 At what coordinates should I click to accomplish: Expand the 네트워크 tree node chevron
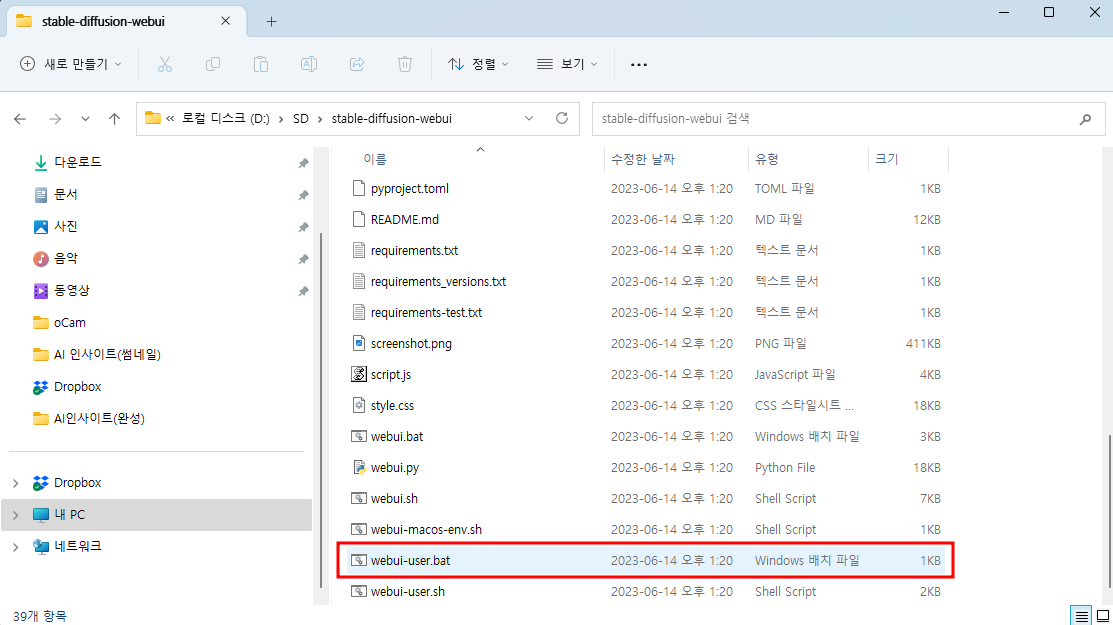[x=16, y=547]
